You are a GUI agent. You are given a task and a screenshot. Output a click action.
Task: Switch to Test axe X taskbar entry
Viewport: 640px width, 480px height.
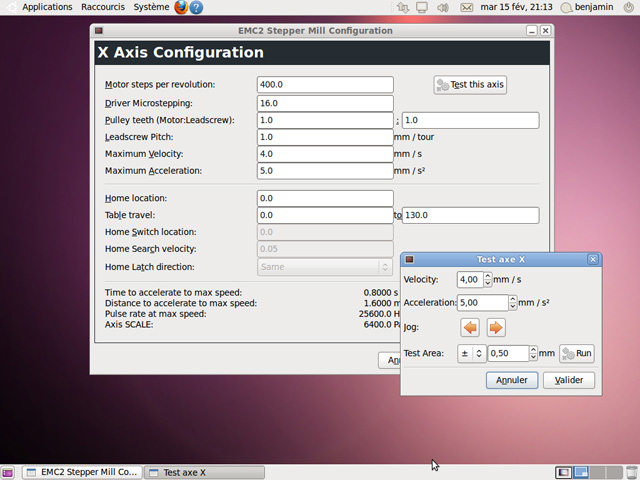click(x=204, y=472)
